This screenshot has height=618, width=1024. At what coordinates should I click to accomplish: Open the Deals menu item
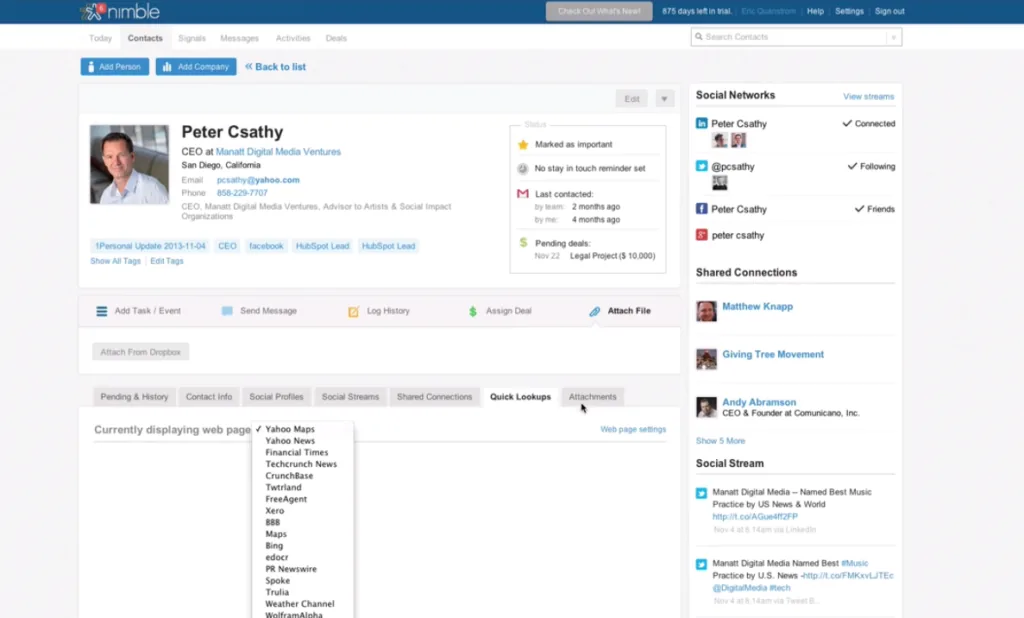tap(336, 38)
